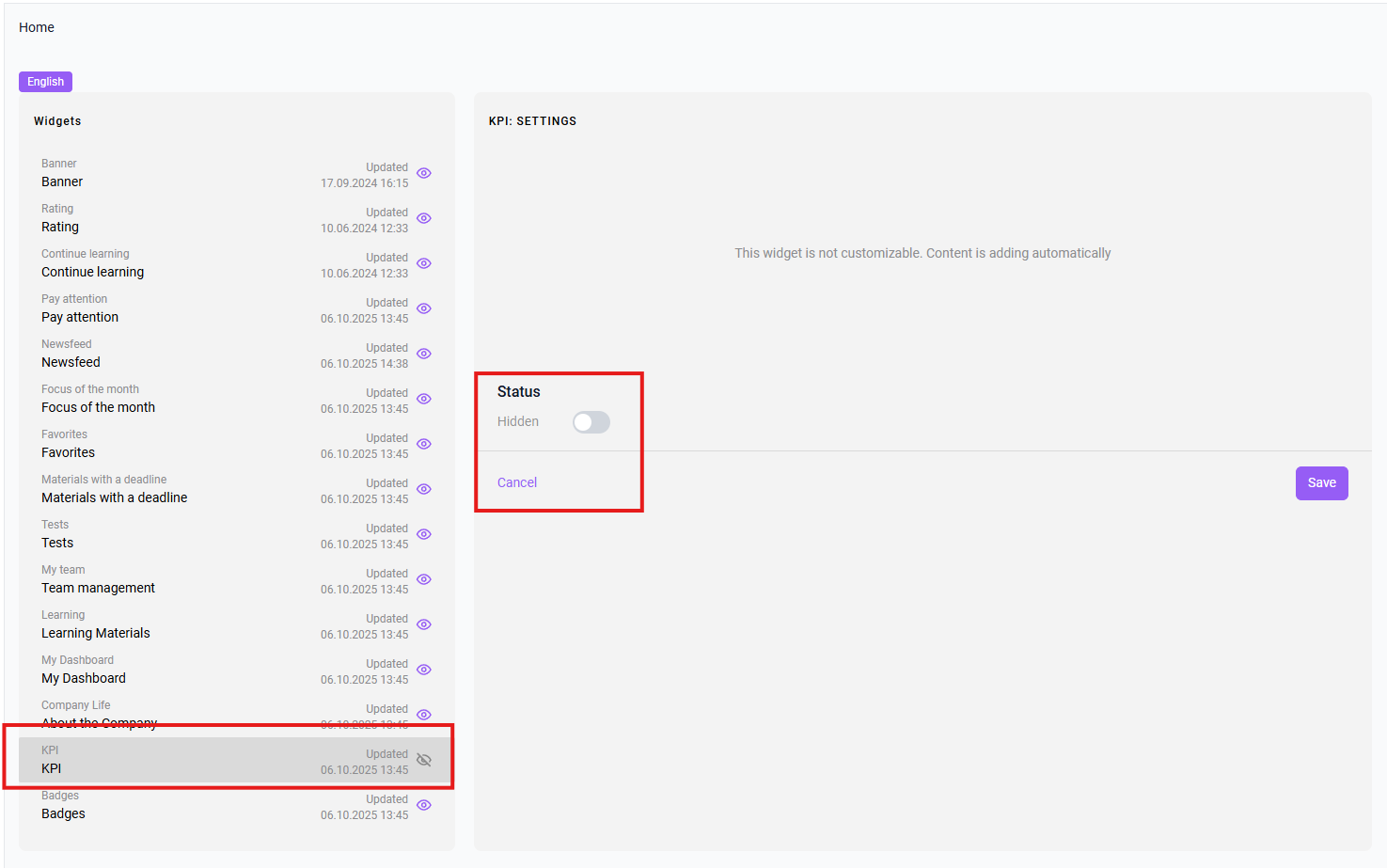Click Newsfeed updated time 06.10.2025 14:38

click(365, 364)
